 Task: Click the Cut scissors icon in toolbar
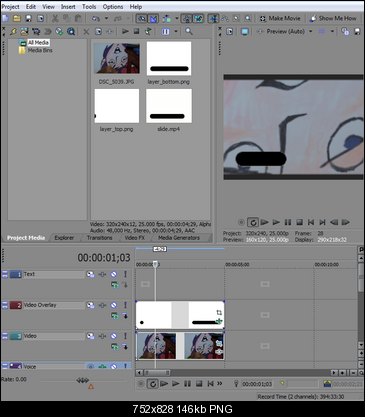pyautogui.click(x=55, y=19)
